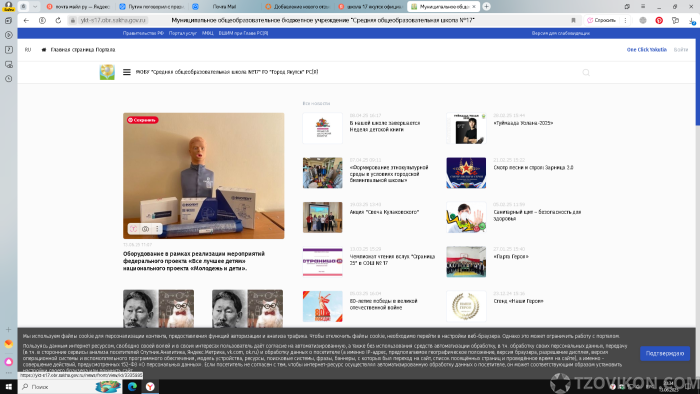The image size is (700, 394).
Task: Open the Pinterest extension icon
Action: (x=659, y=21)
